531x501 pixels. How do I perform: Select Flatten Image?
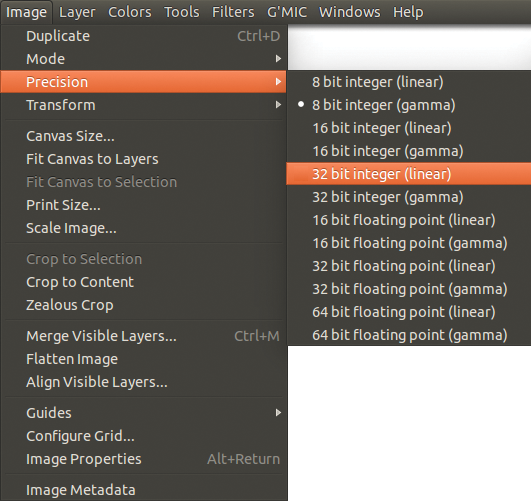pyautogui.click(x=144, y=359)
